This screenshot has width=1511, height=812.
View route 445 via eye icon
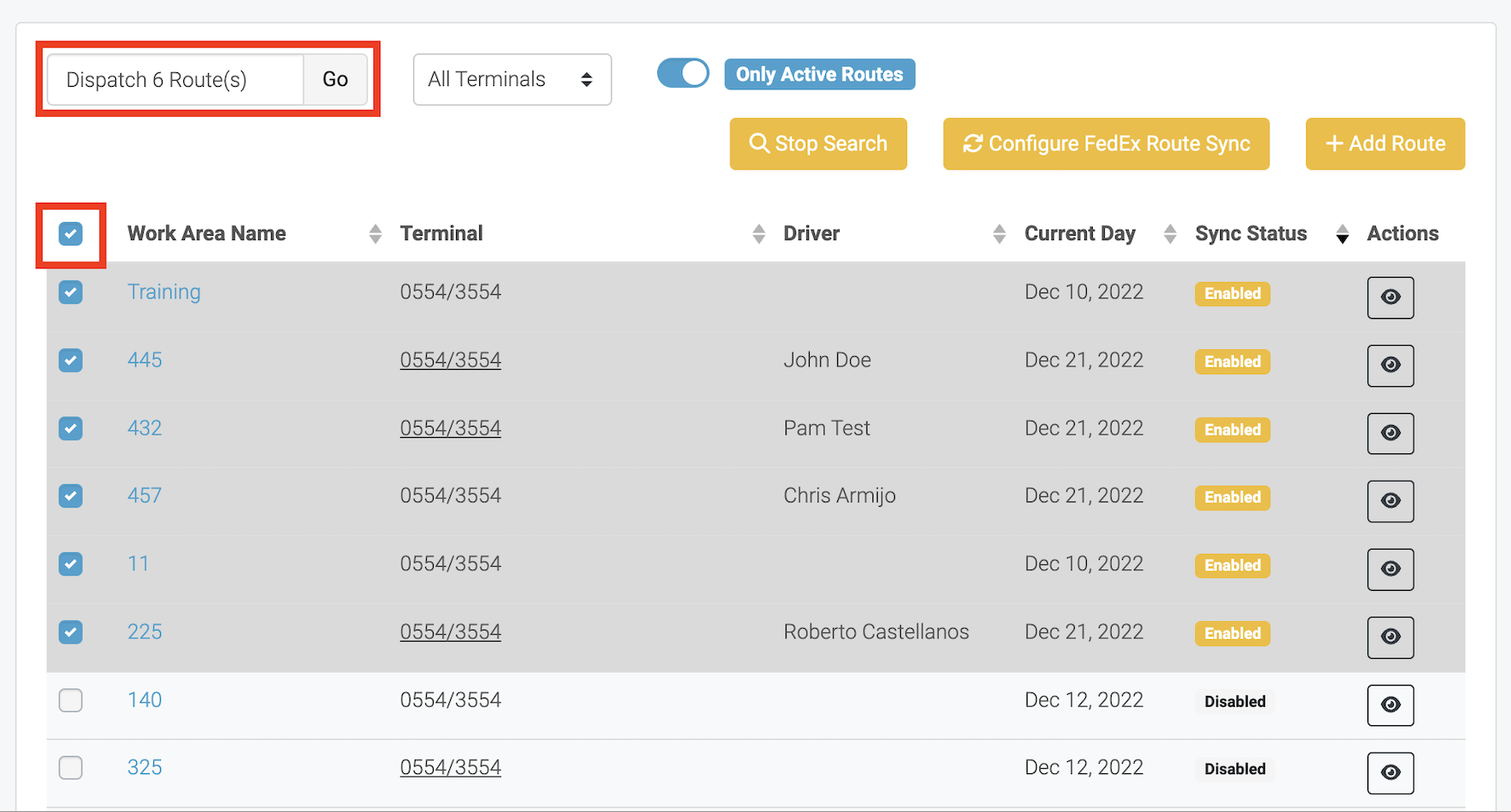click(x=1390, y=366)
